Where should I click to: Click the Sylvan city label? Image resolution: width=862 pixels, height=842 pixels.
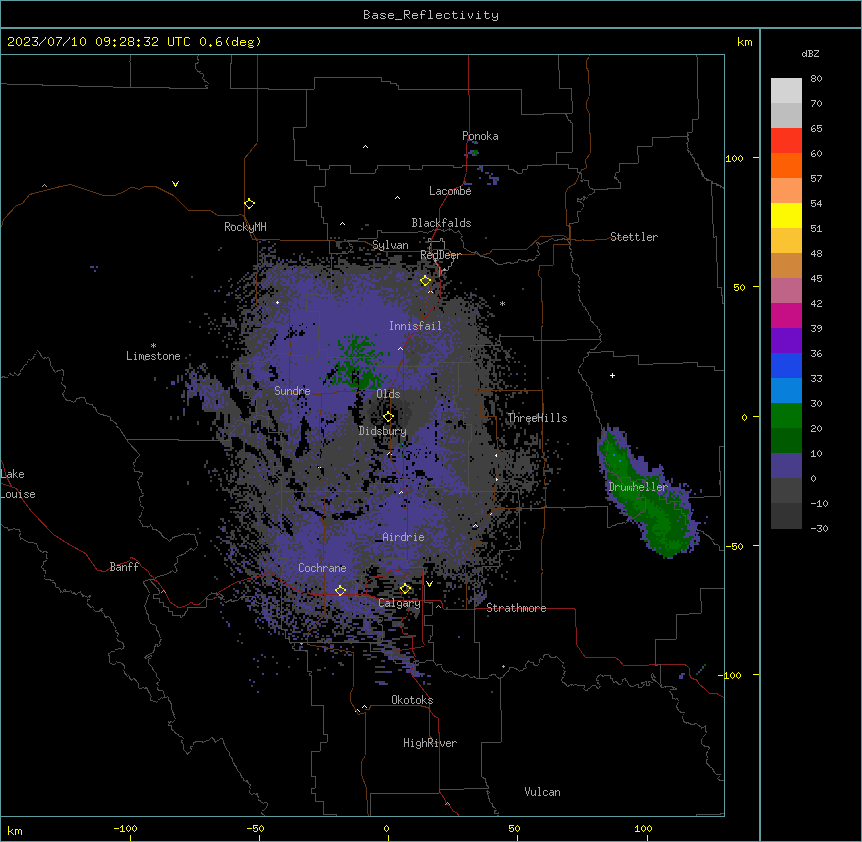(390, 245)
